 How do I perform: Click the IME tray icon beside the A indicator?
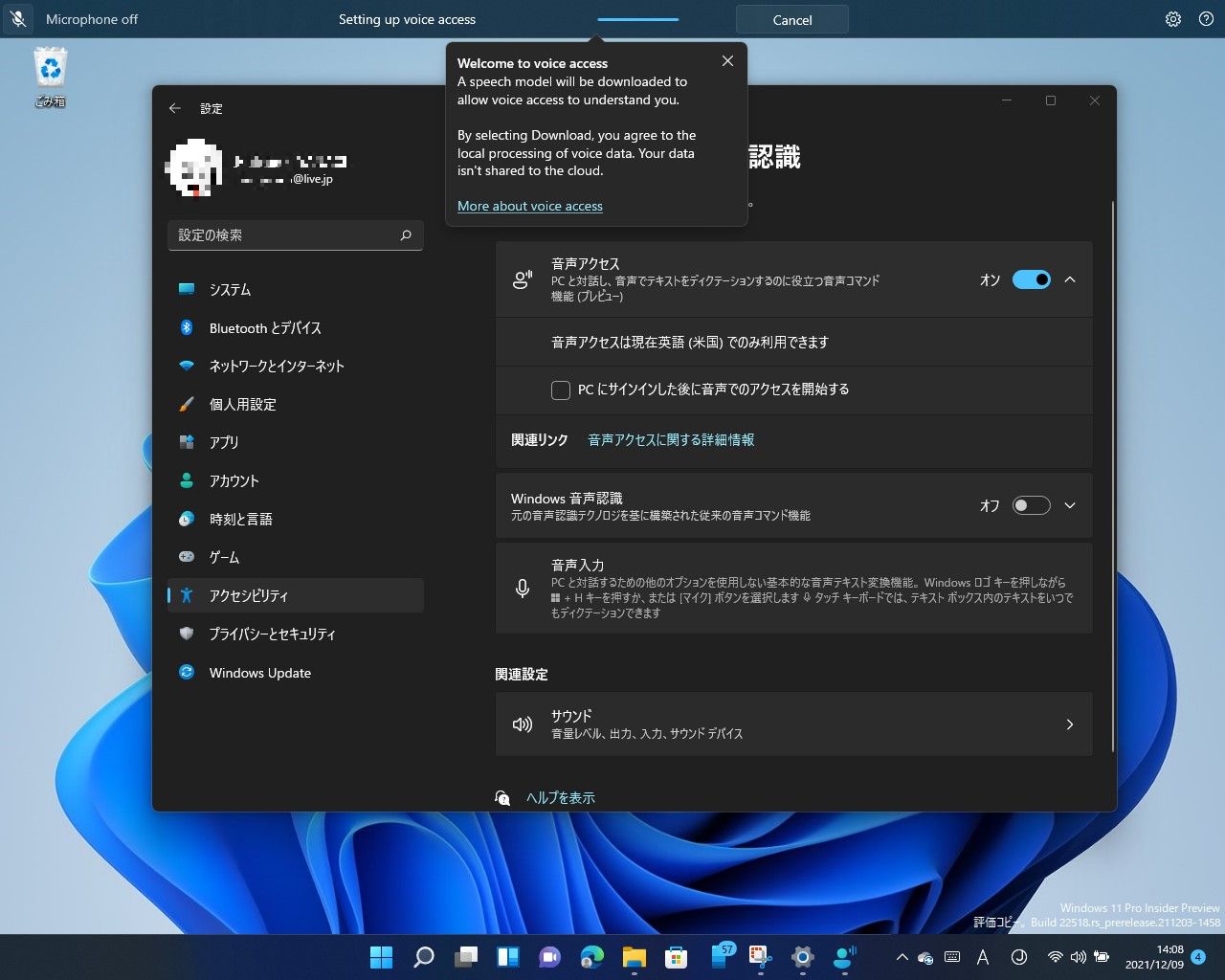[1019, 957]
